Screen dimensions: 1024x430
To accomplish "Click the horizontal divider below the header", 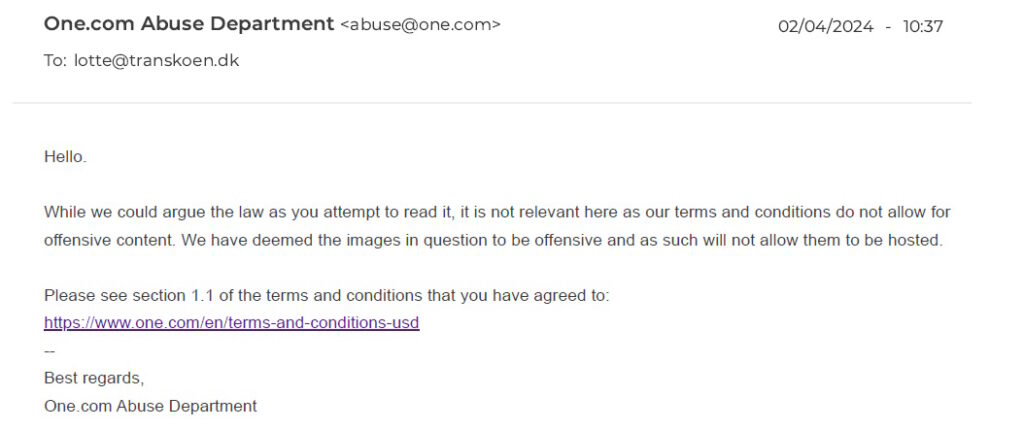I will 492,103.
